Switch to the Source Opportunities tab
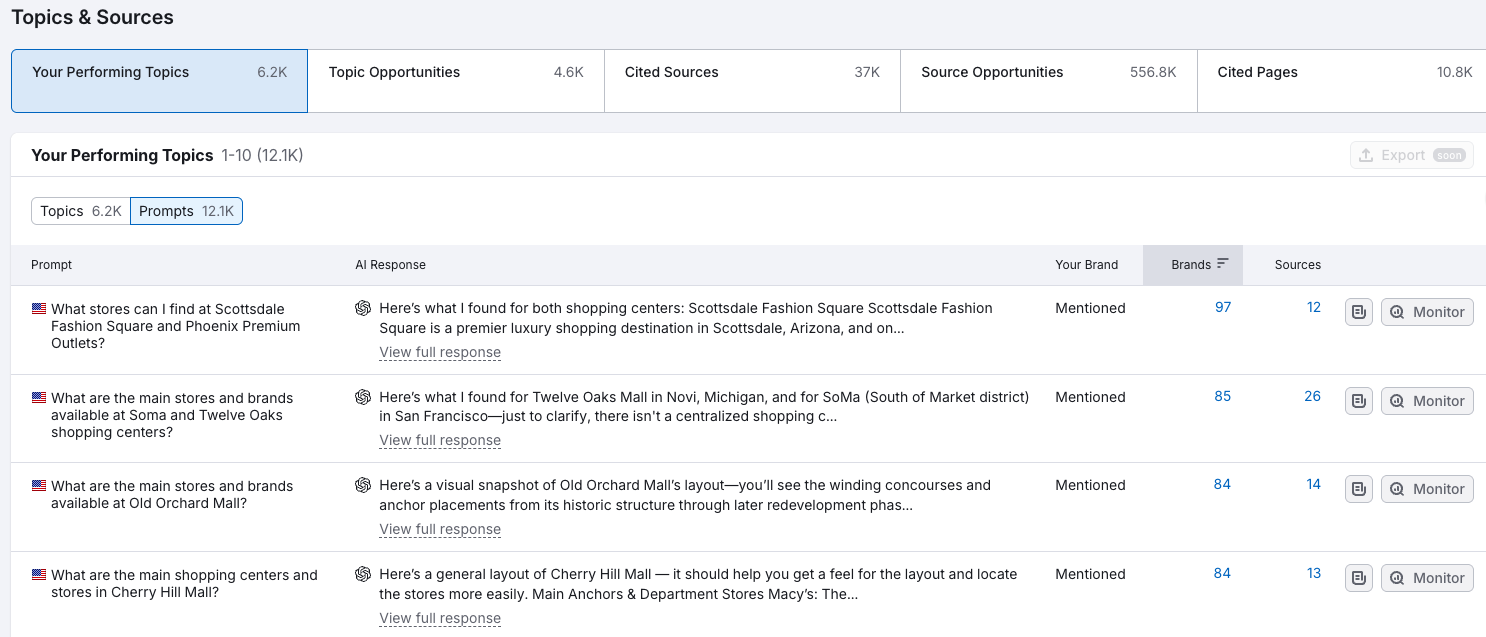Image resolution: width=1486 pixels, height=637 pixels. coord(1049,81)
